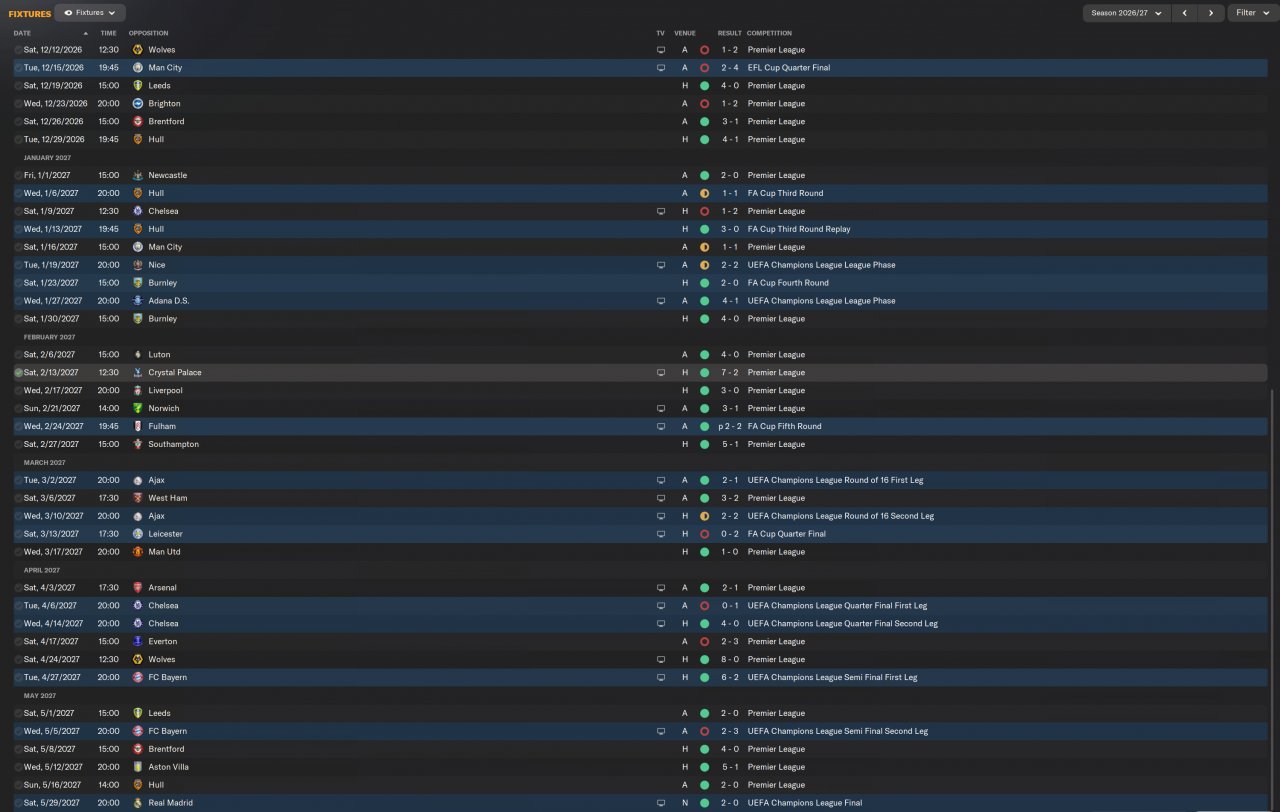Open the 7 - 2 result against Crystal Palace
This screenshot has height=812, width=1280.
[x=729, y=373]
